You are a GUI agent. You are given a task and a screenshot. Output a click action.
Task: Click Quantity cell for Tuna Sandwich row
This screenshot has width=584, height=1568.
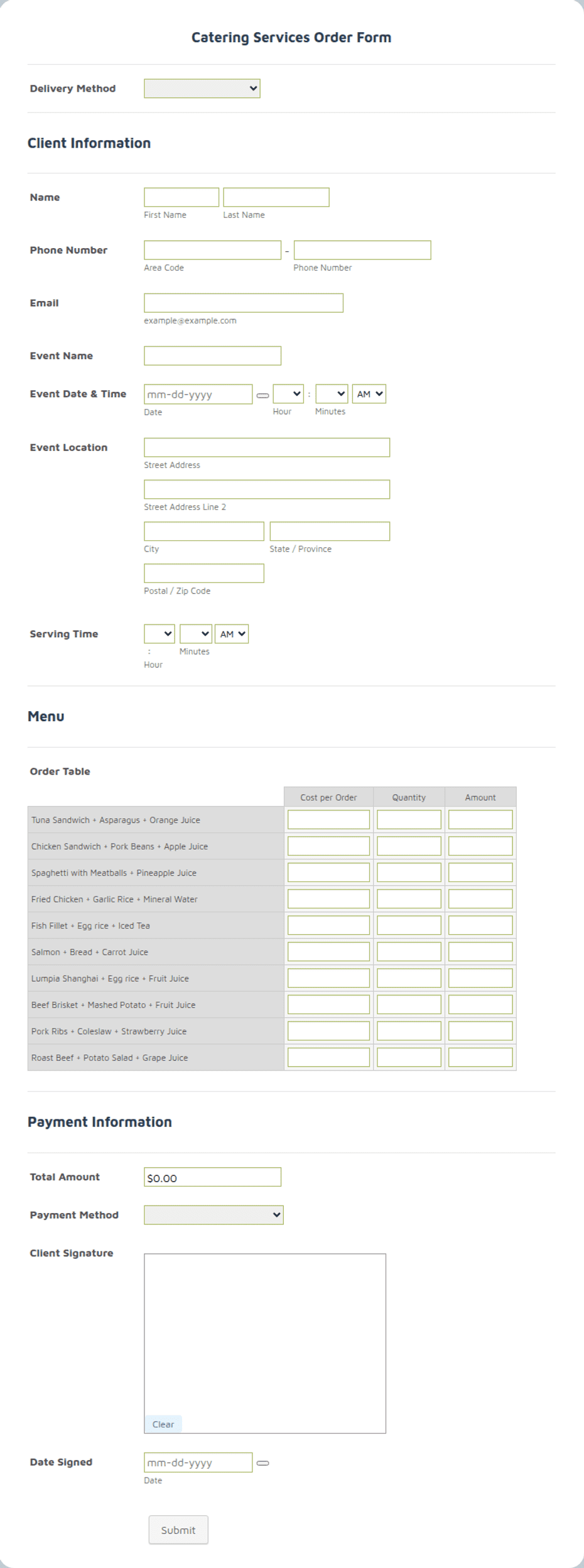[409, 820]
